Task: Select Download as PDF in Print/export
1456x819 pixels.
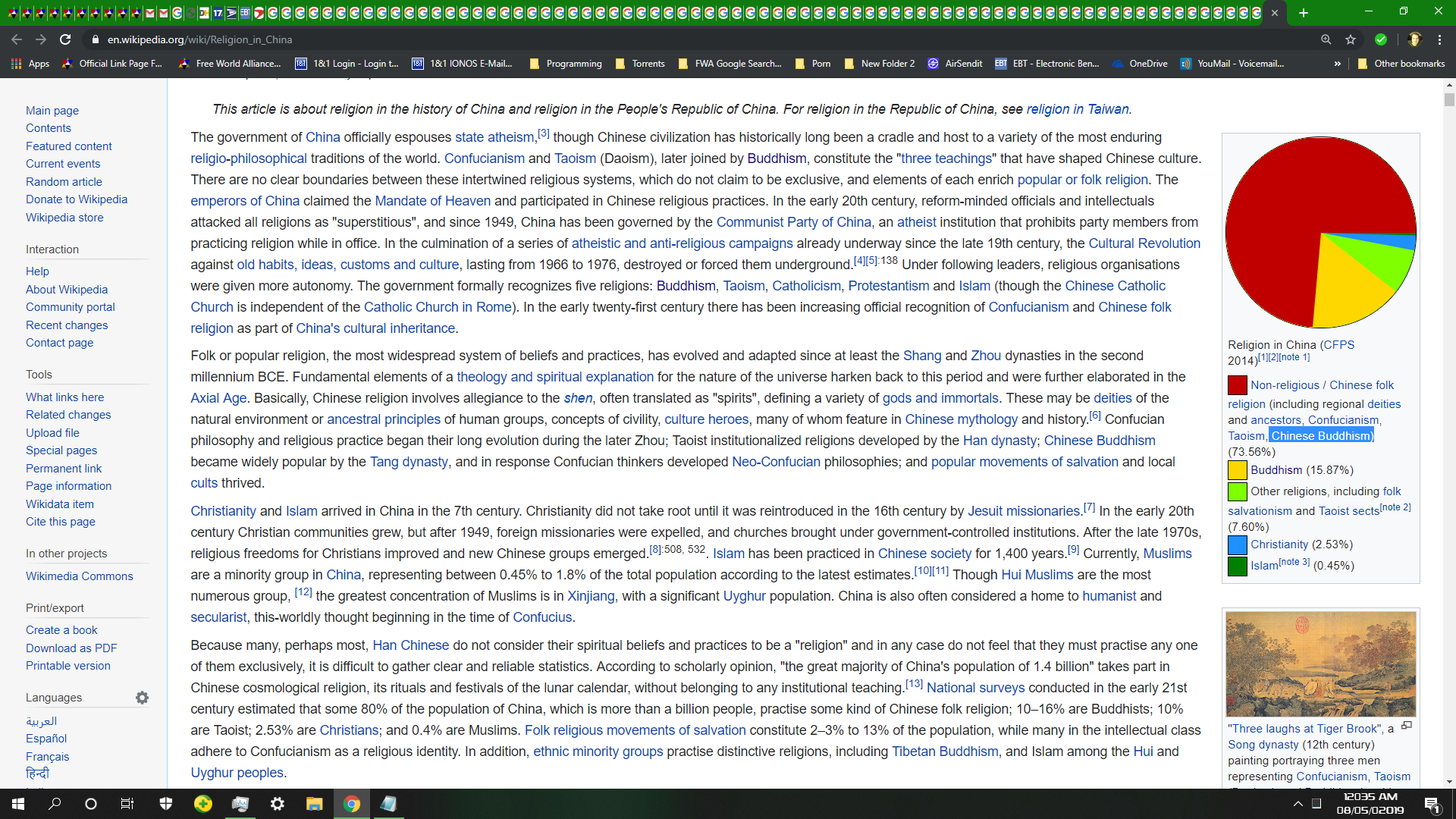Action: pos(71,648)
